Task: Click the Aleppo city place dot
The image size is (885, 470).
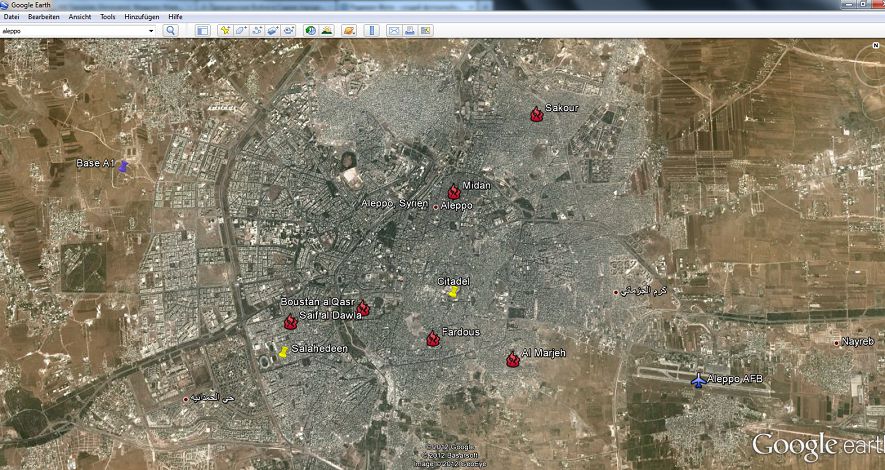Action: (x=435, y=207)
